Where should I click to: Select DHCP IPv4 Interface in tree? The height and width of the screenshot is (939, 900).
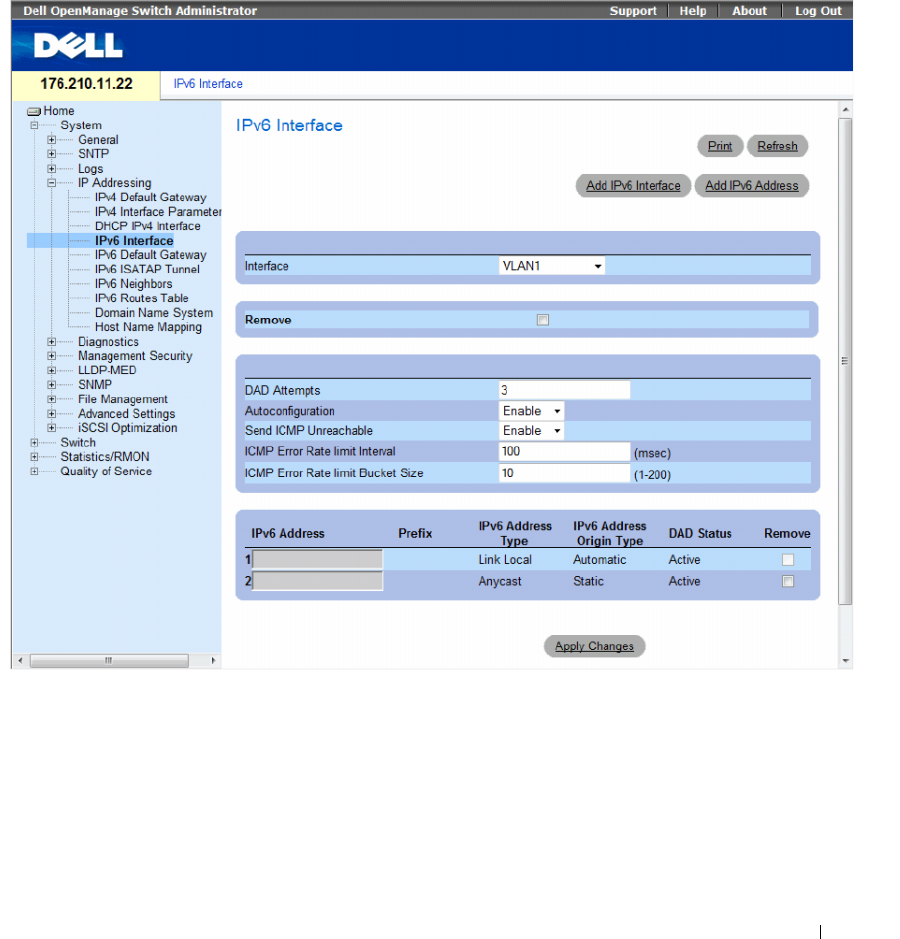[x=147, y=226]
